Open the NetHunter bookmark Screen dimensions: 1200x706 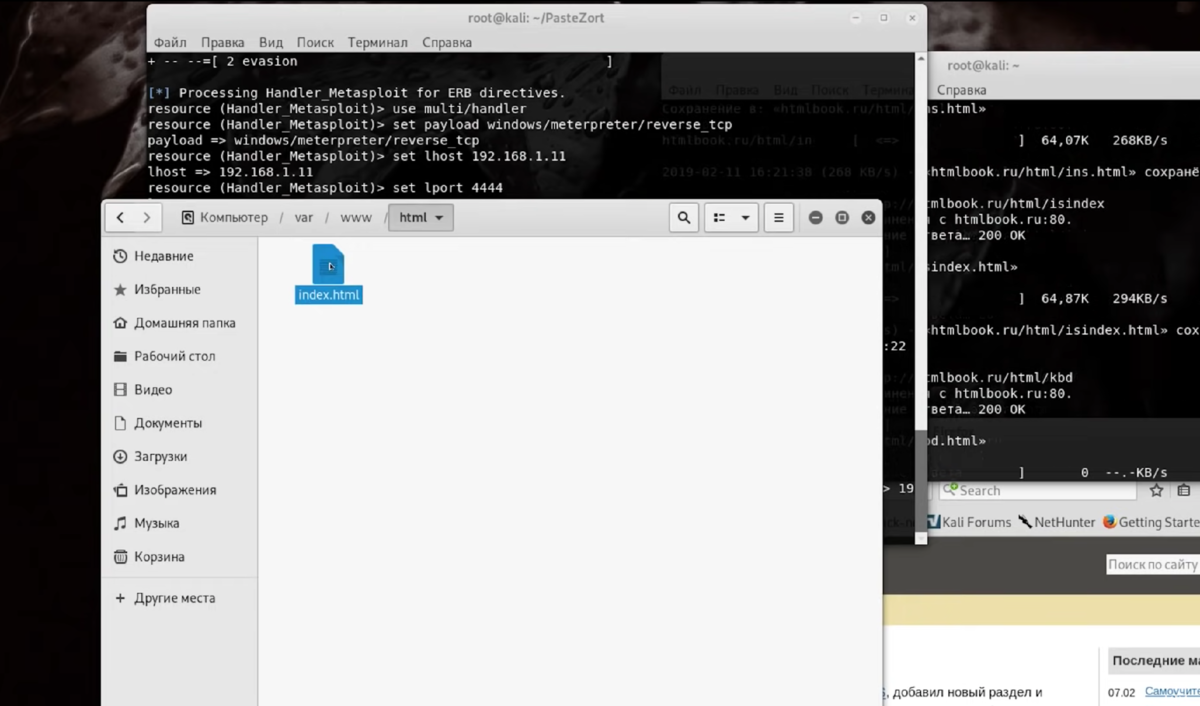click(1056, 522)
